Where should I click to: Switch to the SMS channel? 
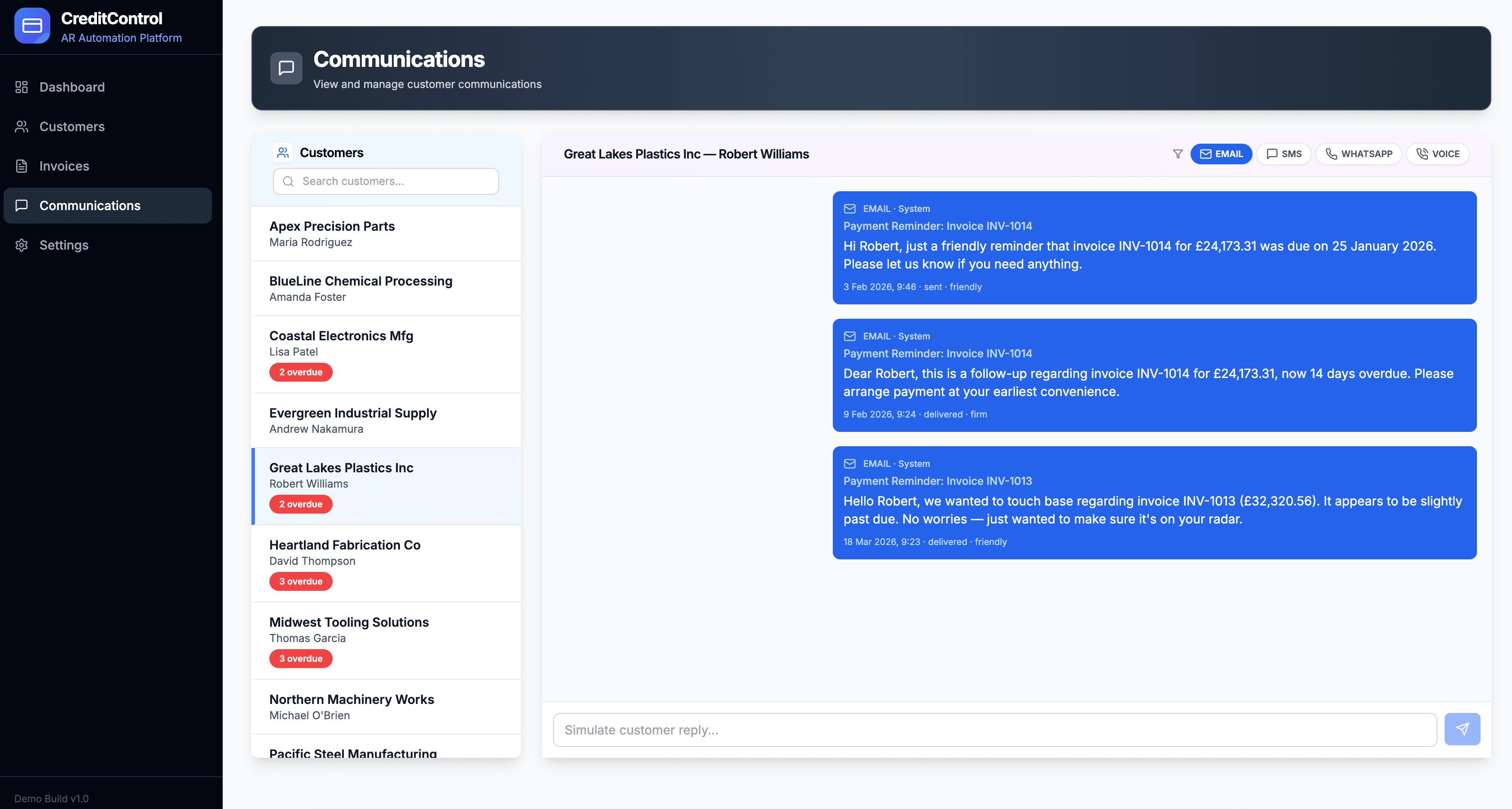[x=1283, y=154]
